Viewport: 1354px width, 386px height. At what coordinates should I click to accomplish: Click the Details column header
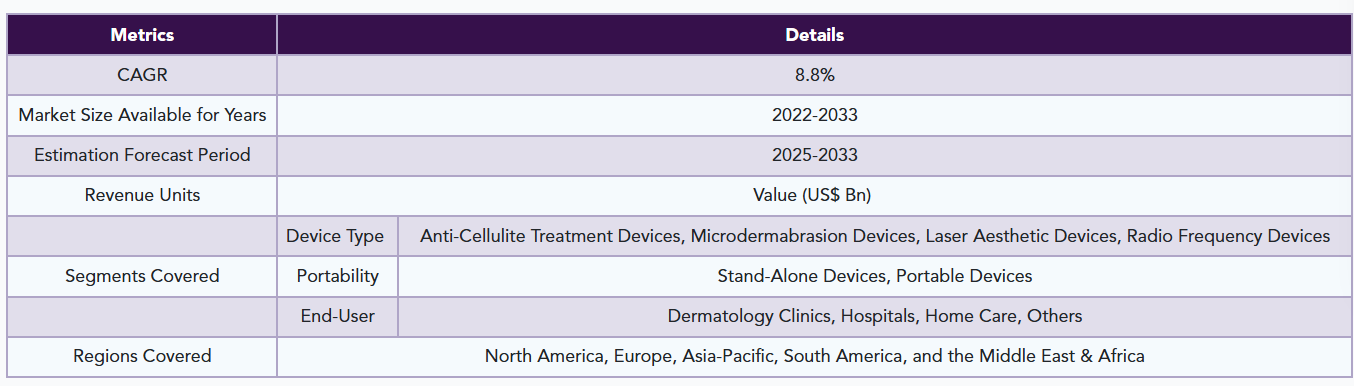coord(815,35)
